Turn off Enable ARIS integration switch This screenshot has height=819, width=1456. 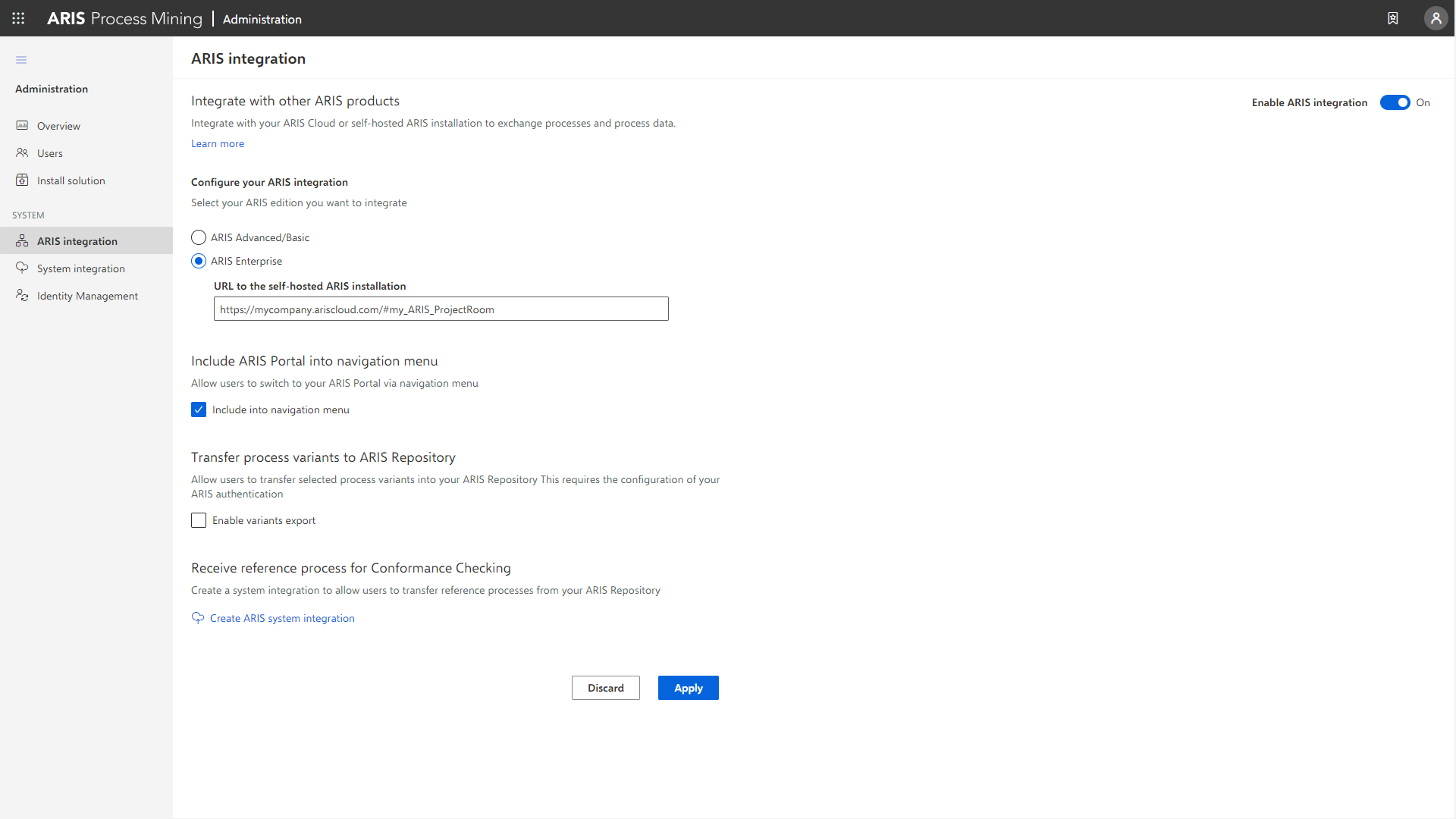click(x=1395, y=102)
